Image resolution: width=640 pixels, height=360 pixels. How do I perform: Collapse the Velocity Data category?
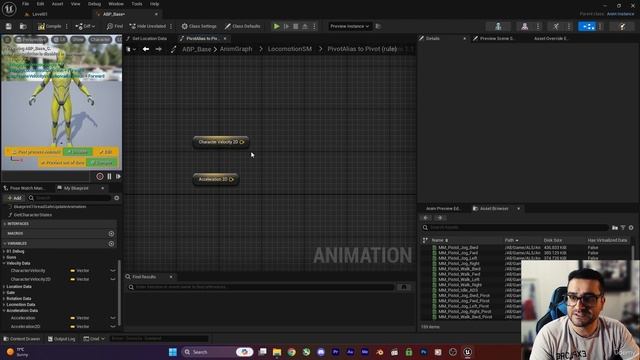point(4,263)
